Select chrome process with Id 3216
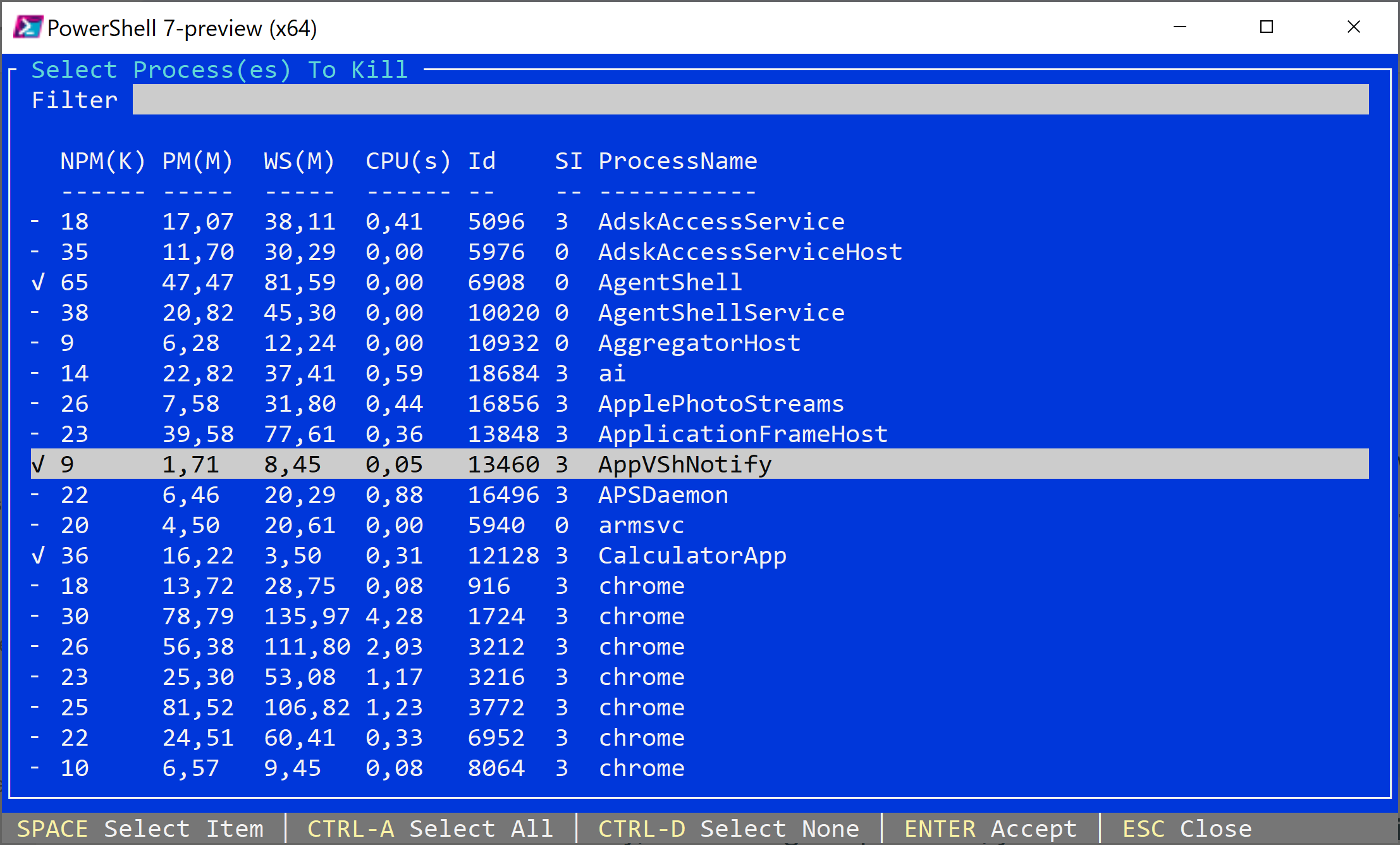The image size is (1400, 845). [642, 677]
